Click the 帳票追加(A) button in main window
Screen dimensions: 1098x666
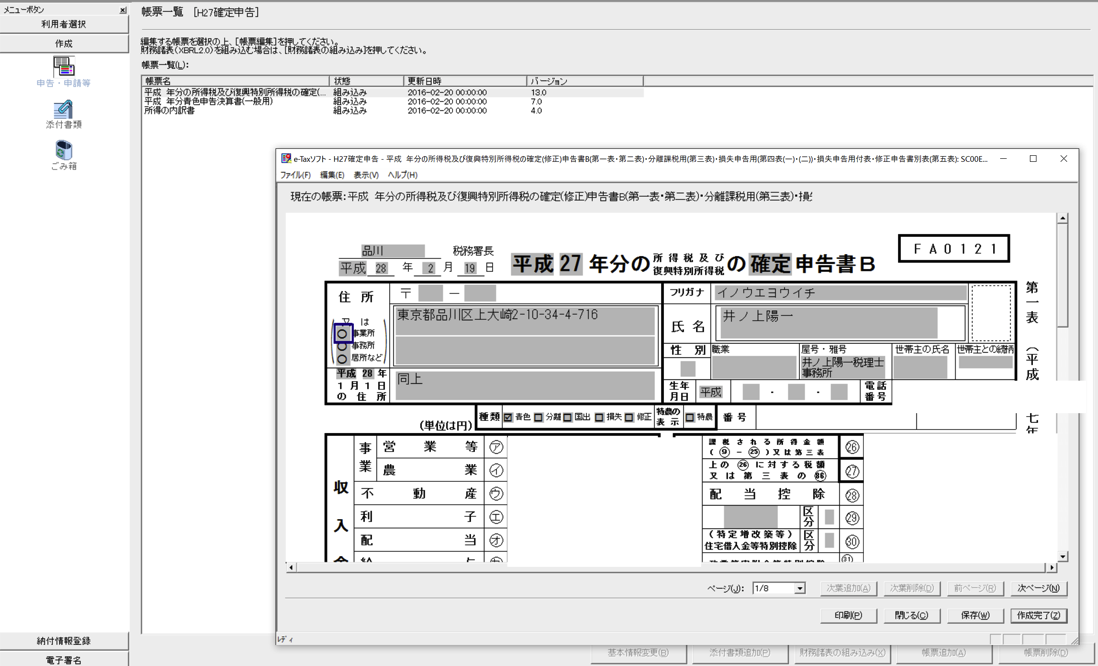(x=943, y=653)
